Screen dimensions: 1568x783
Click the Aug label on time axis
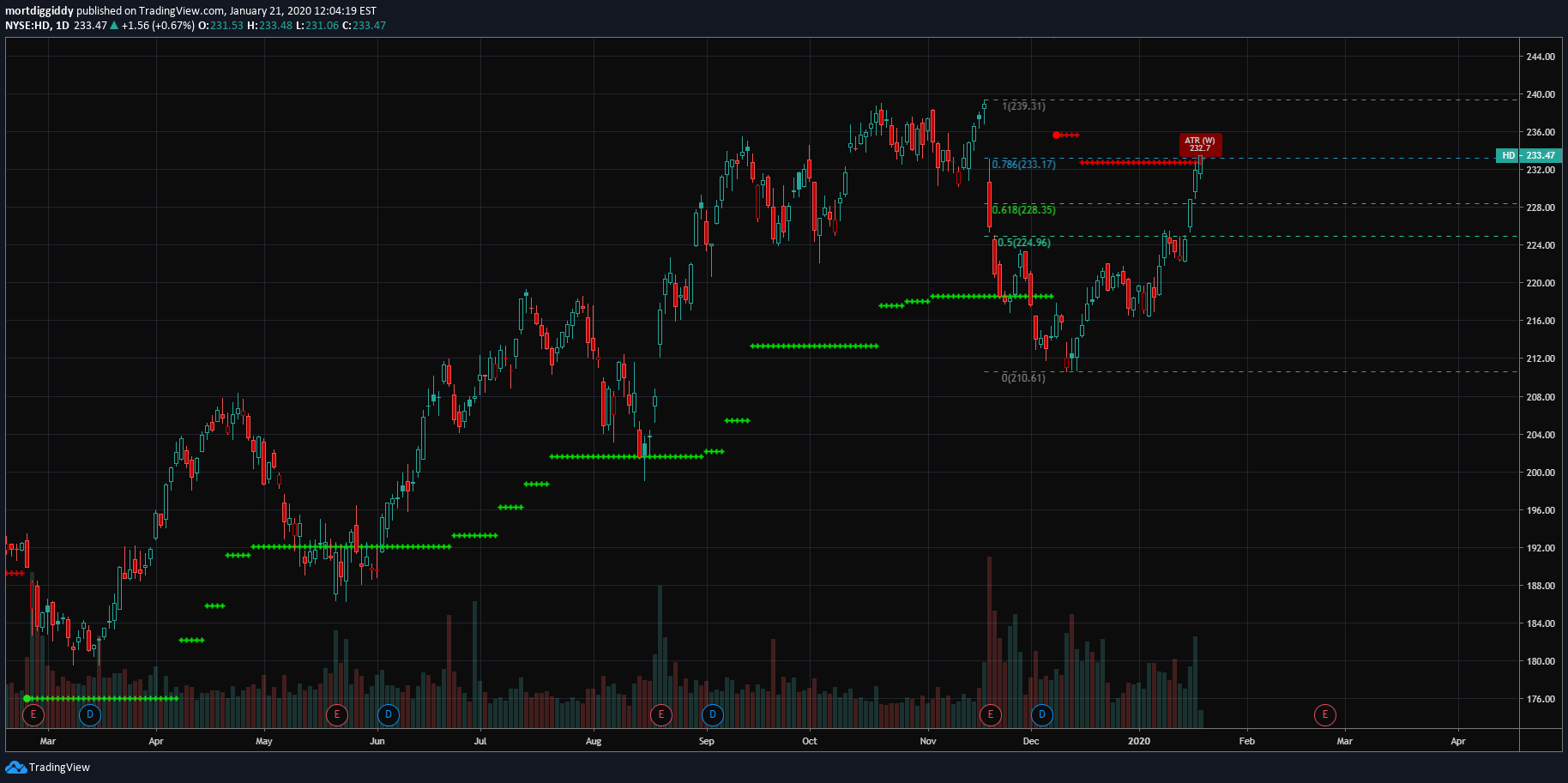(x=594, y=741)
